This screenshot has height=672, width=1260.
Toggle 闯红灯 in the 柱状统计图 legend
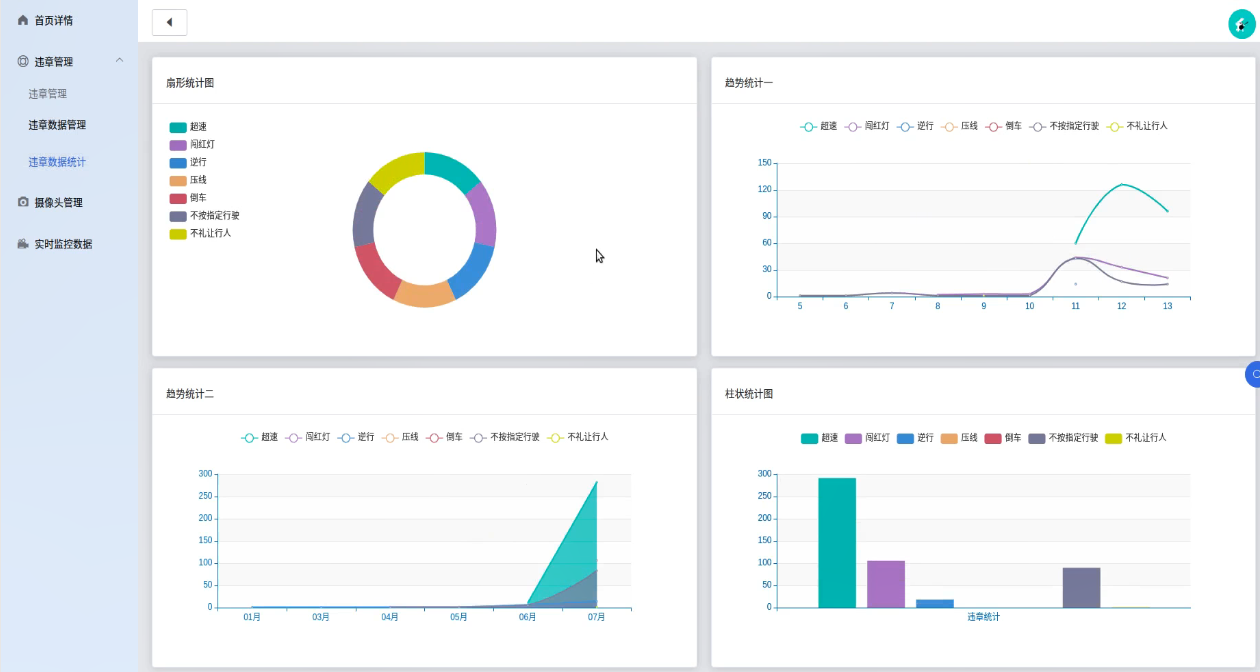(x=868, y=438)
